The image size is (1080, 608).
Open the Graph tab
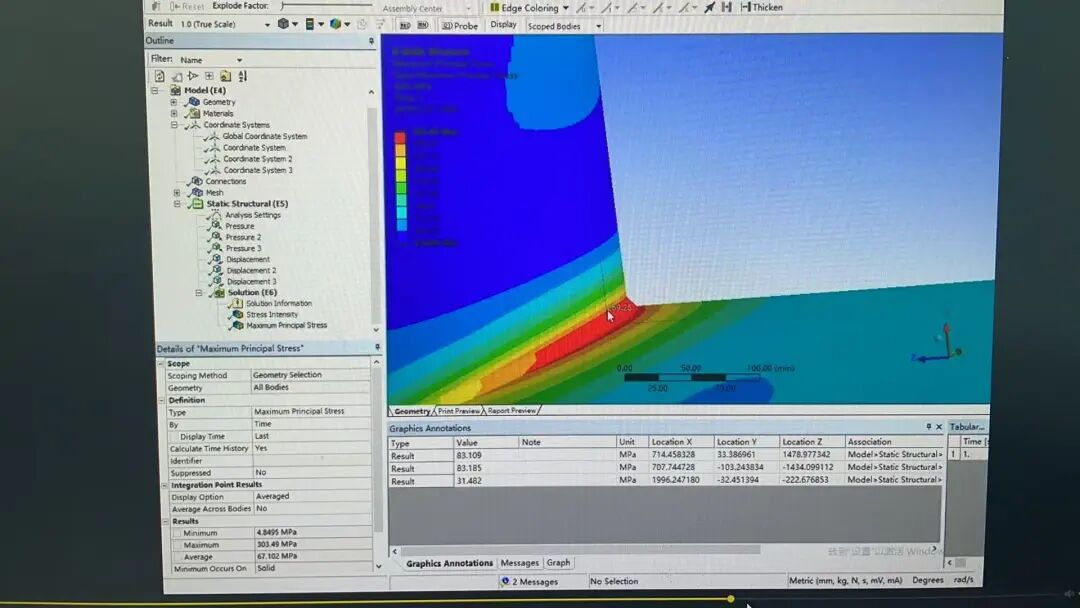(x=558, y=563)
